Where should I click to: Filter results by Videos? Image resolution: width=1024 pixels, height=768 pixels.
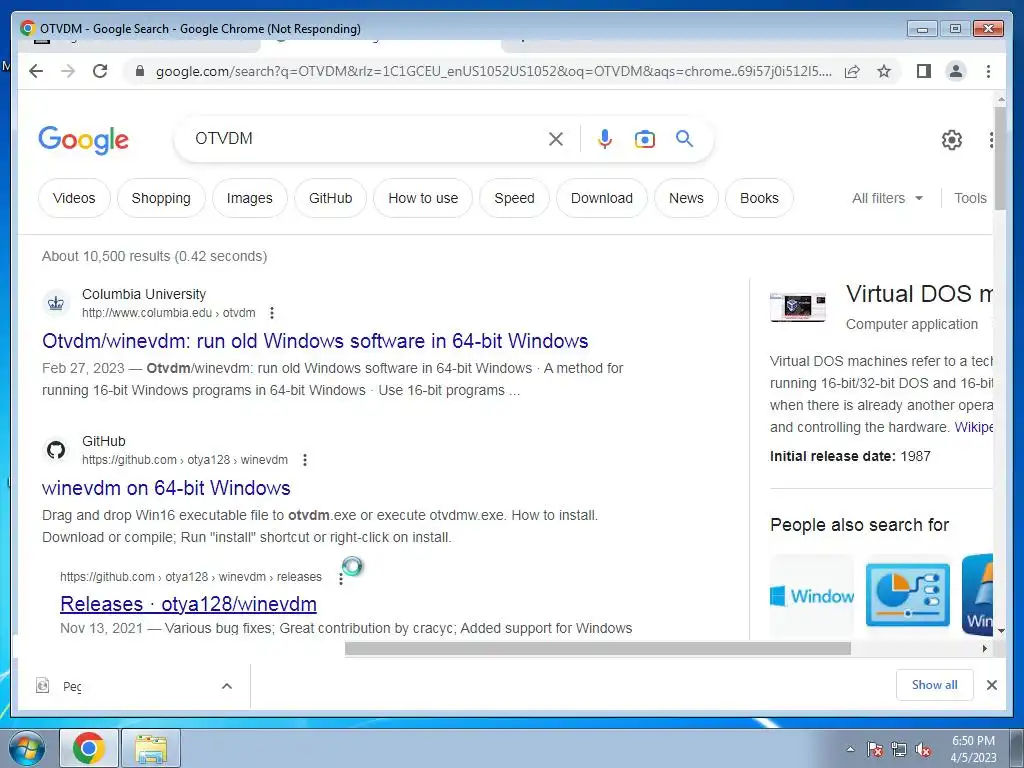click(74, 198)
